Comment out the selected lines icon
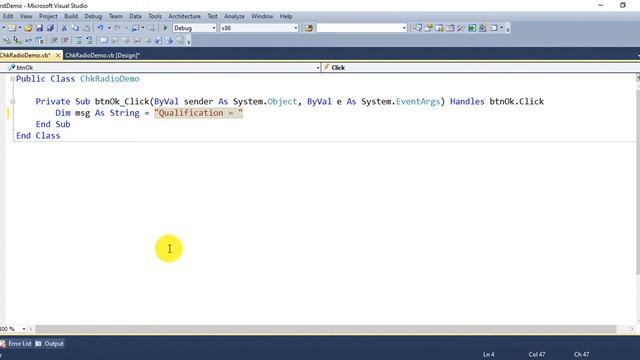 coord(78,40)
